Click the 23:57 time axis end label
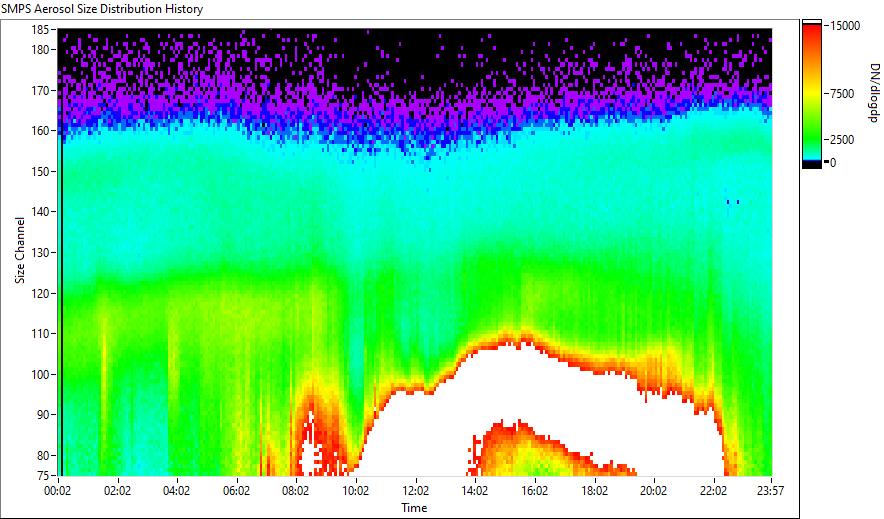Image resolution: width=884 pixels, height=519 pixels. click(x=771, y=491)
